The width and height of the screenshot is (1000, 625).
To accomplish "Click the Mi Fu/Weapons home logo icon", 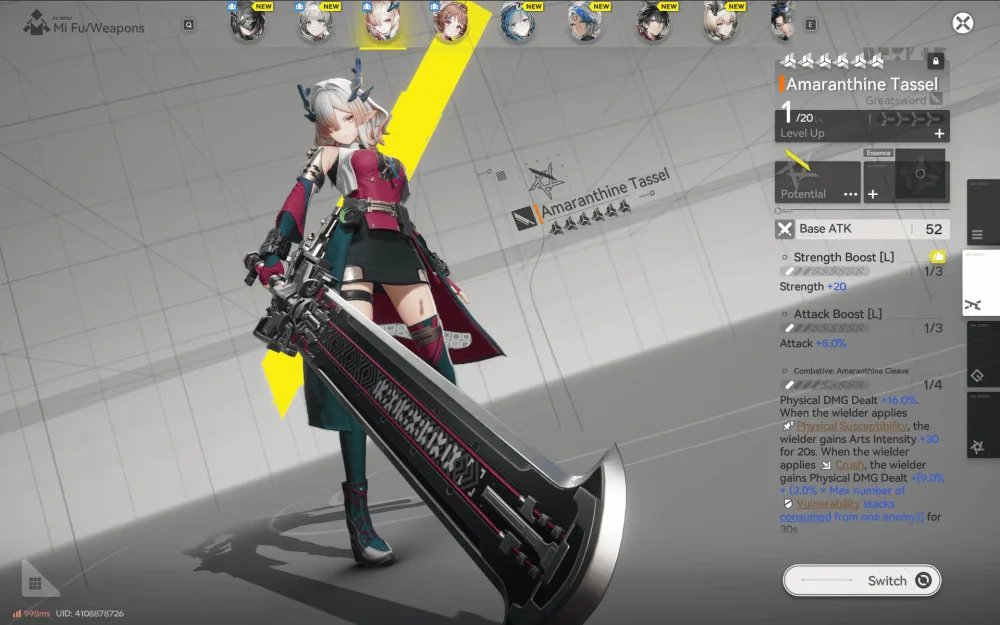I will pos(36,24).
